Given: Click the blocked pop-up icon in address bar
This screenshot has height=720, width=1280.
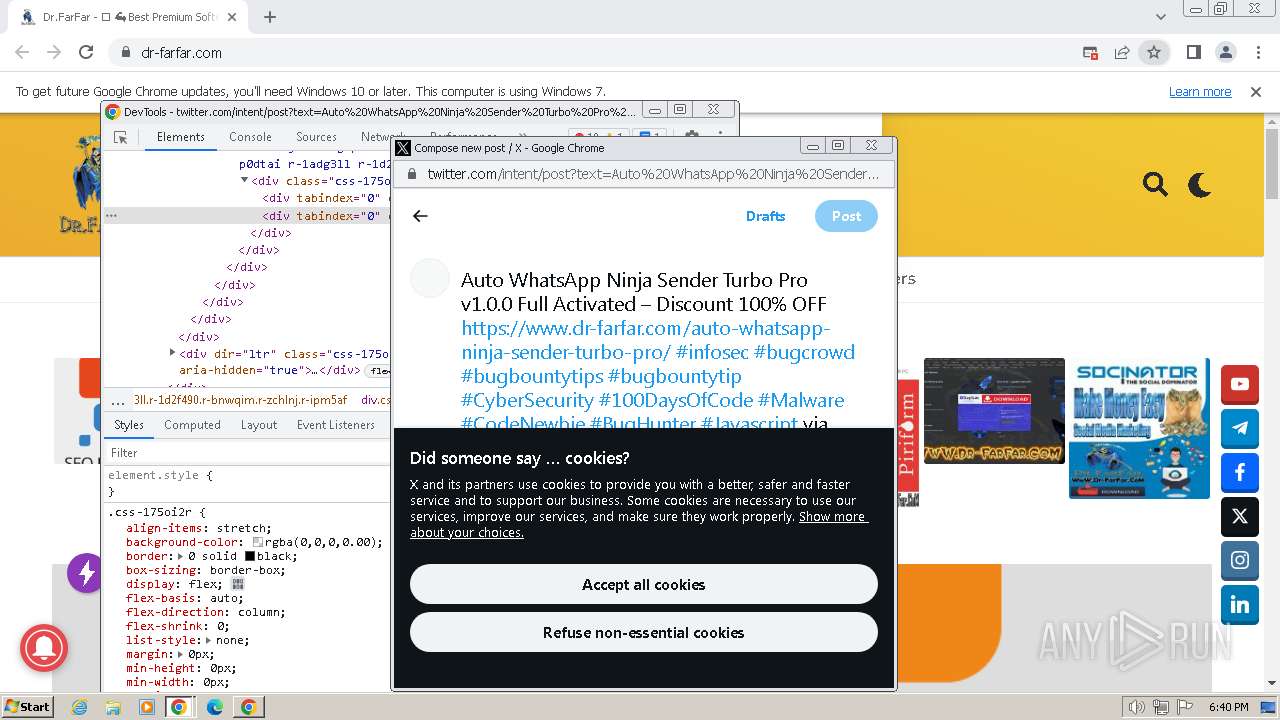Looking at the screenshot, I should pyautogui.click(x=1090, y=52).
